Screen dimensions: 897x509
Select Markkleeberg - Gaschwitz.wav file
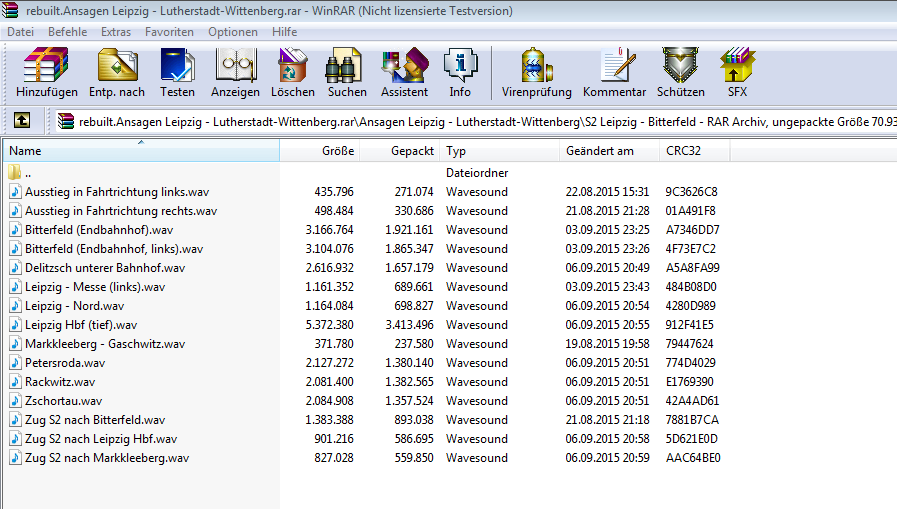[105, 344]
